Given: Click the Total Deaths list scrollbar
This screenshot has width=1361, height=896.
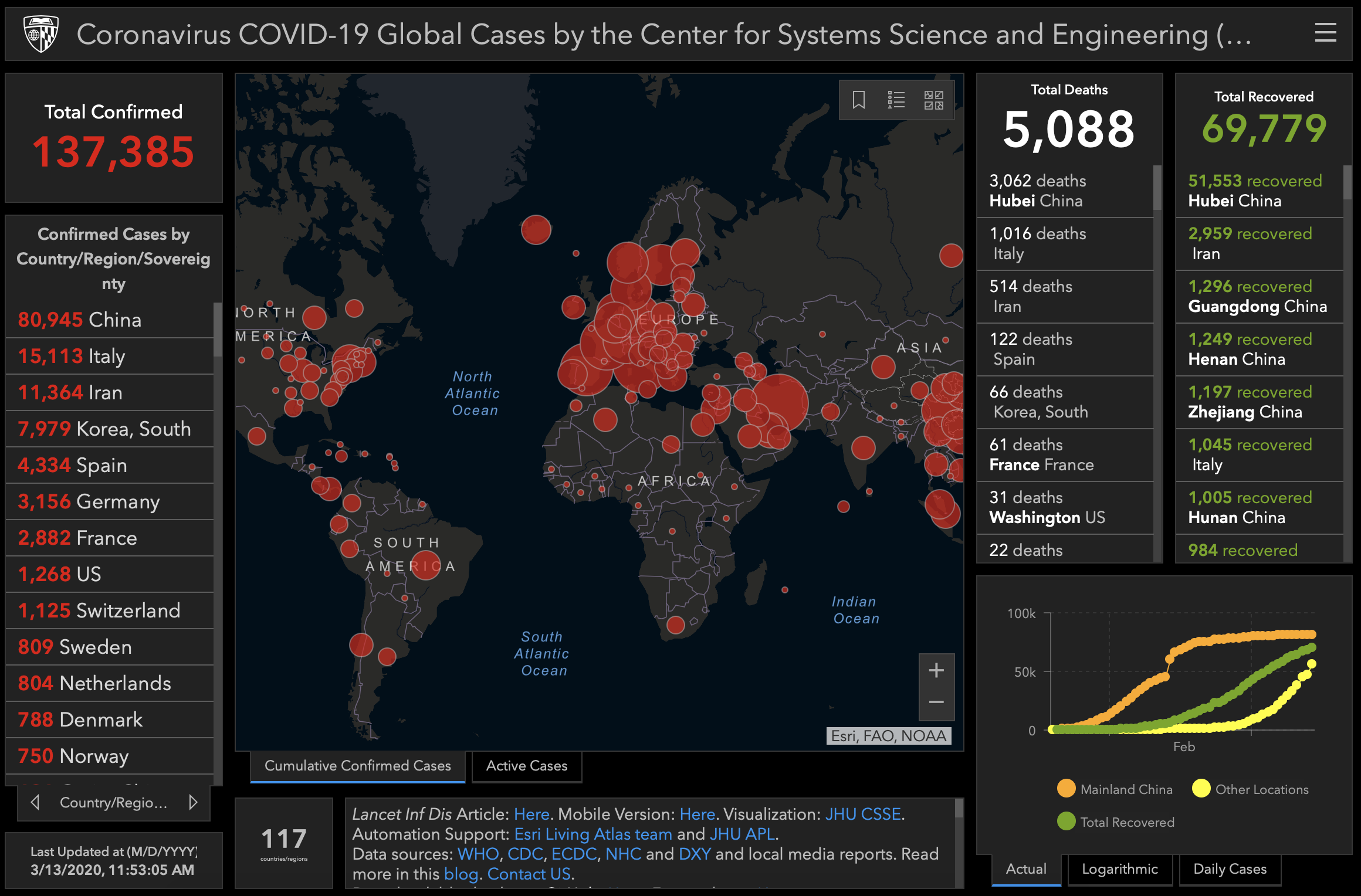Looking at the screenshot, I should click(1157, 188).
